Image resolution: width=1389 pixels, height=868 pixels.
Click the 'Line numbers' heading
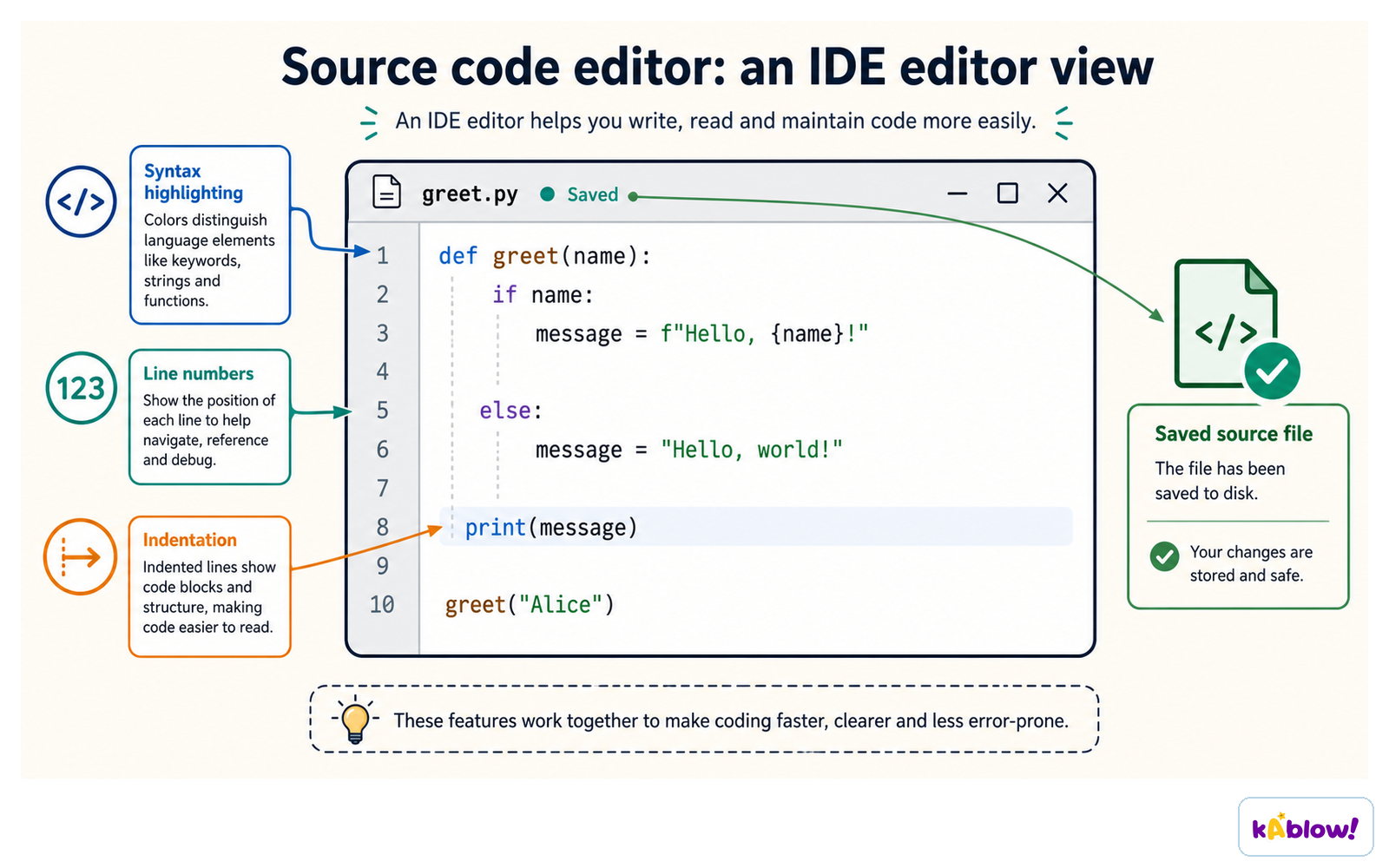[x=198, y=373]
